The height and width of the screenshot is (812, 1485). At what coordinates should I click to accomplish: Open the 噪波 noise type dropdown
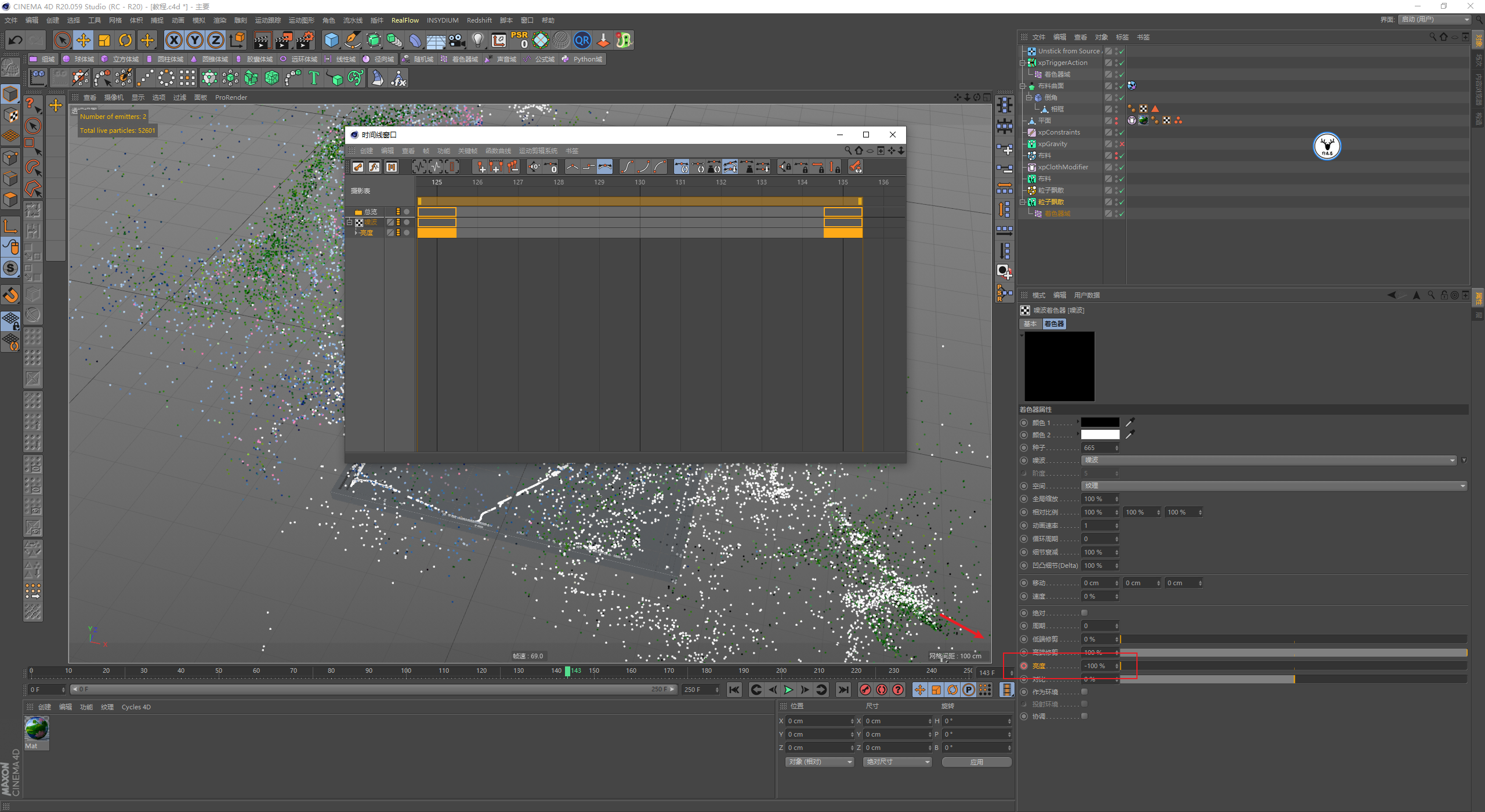click(1269, 461)
